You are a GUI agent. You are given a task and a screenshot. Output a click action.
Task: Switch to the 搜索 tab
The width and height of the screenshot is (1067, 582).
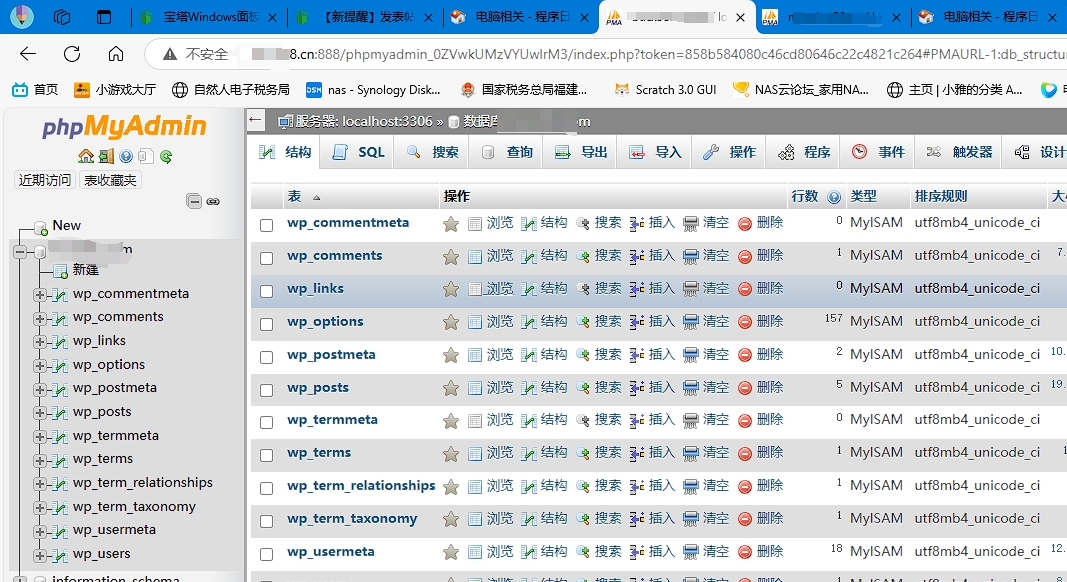tap(433, 152)
